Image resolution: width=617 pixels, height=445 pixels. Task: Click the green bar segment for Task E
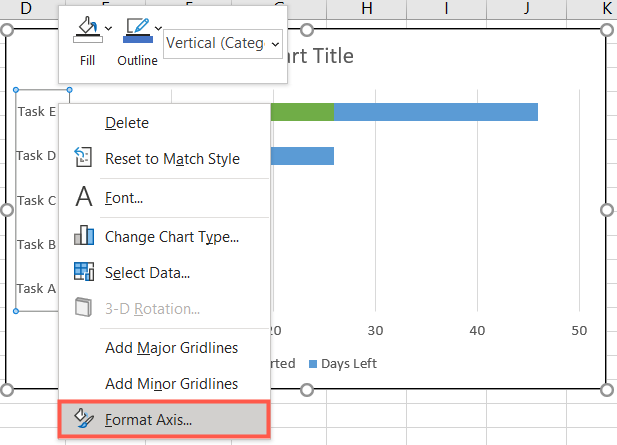pos(301,111)
